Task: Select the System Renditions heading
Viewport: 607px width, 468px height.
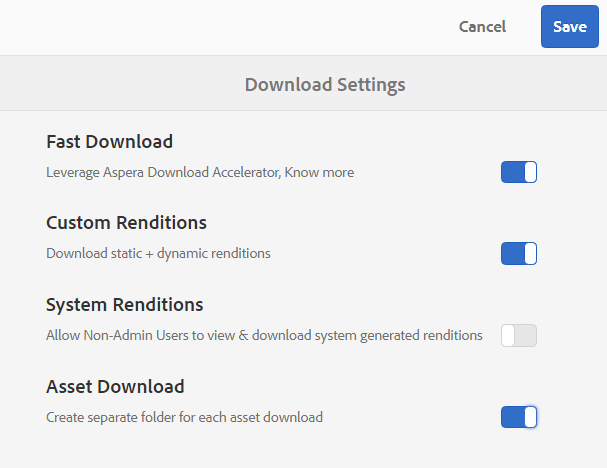Action: (x=125, y=305)
